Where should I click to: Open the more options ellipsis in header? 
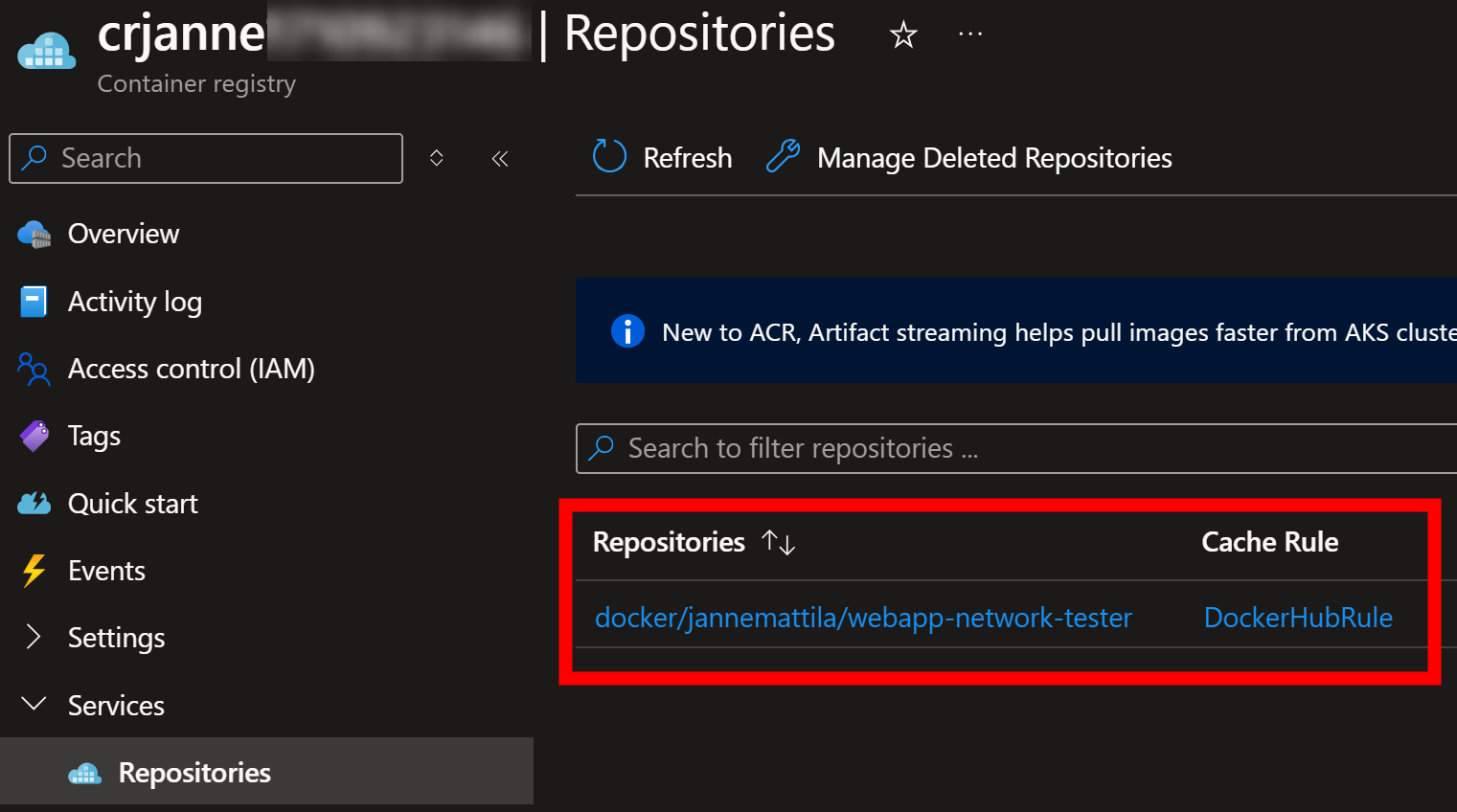(970, 34)
